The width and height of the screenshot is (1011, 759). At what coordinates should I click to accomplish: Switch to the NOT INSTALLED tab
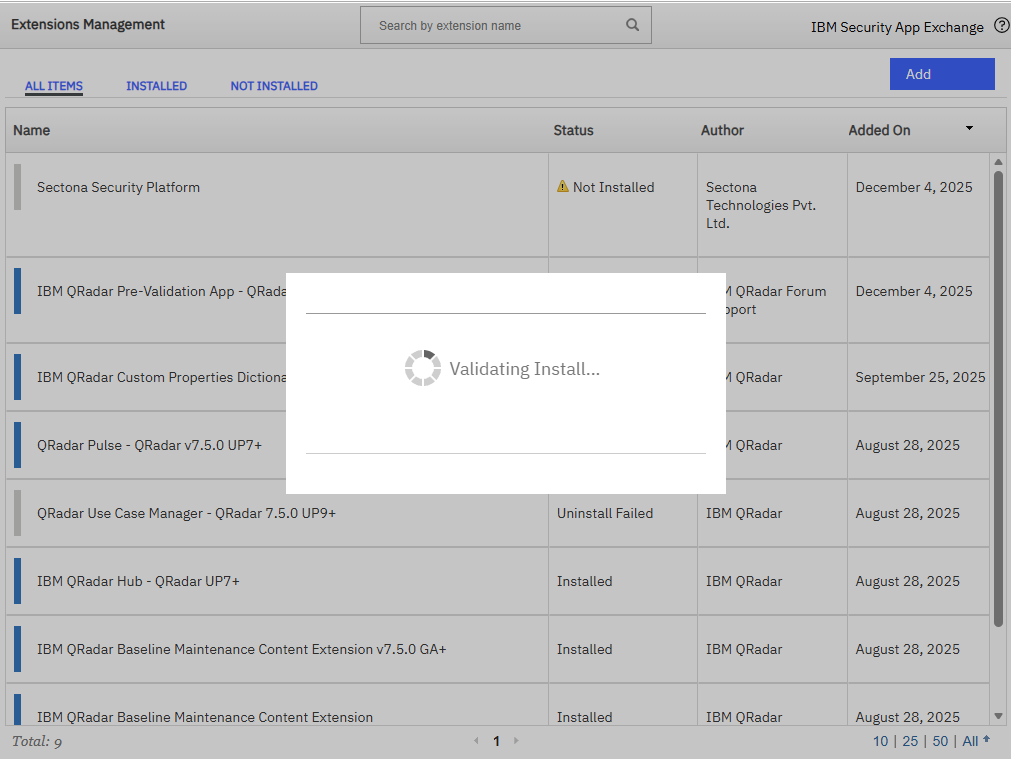click(x=274, y=86)
